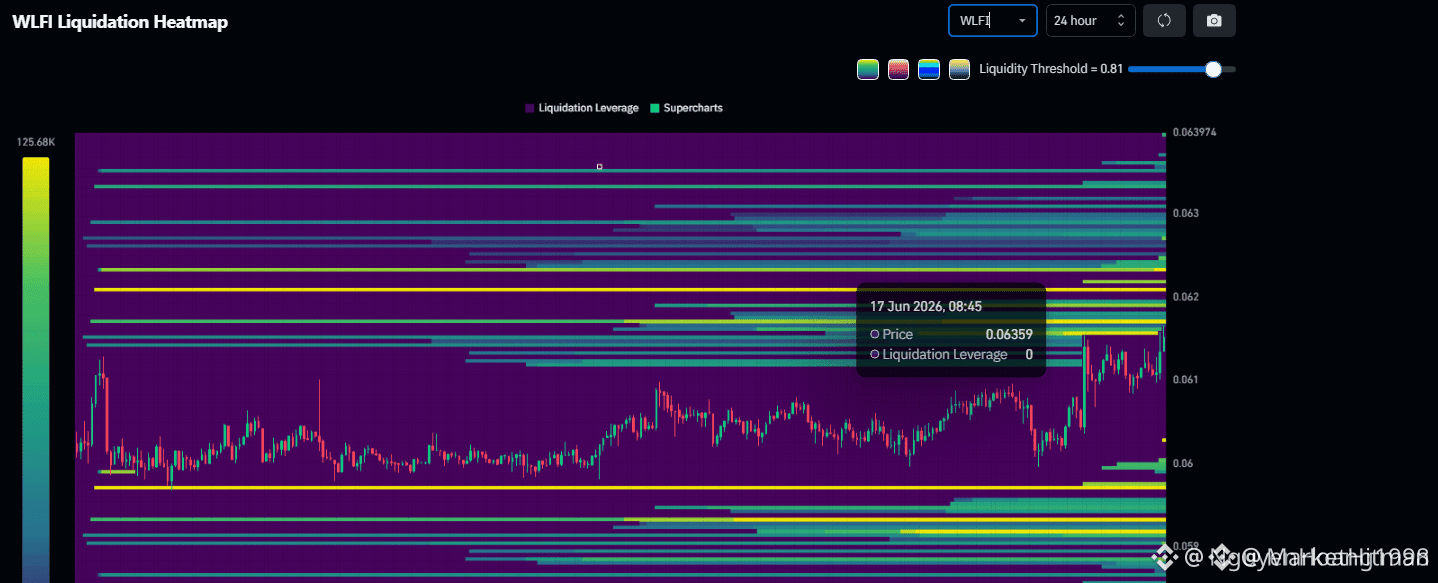Screen dimensions: 1438x583
Task: Take a snapshot with the camera icon
Action: coord(1214,20)
